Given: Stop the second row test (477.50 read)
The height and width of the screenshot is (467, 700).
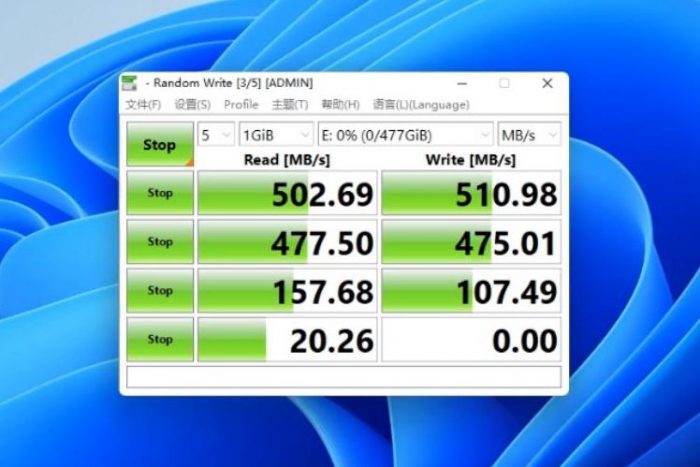Looking at the screenshot, I should (160, 242).
